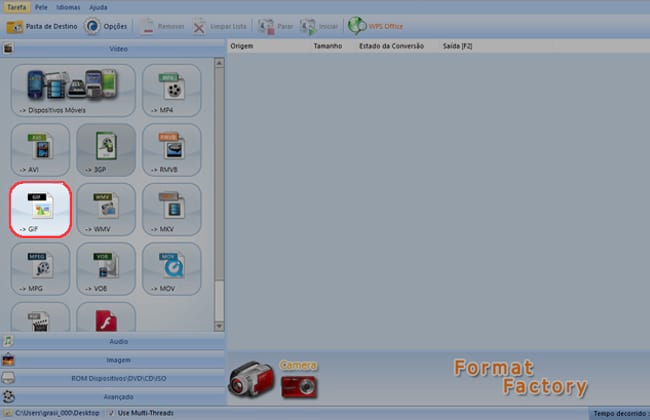
Task: Click the RMVB format icon
Action: (x=171, y=149)
